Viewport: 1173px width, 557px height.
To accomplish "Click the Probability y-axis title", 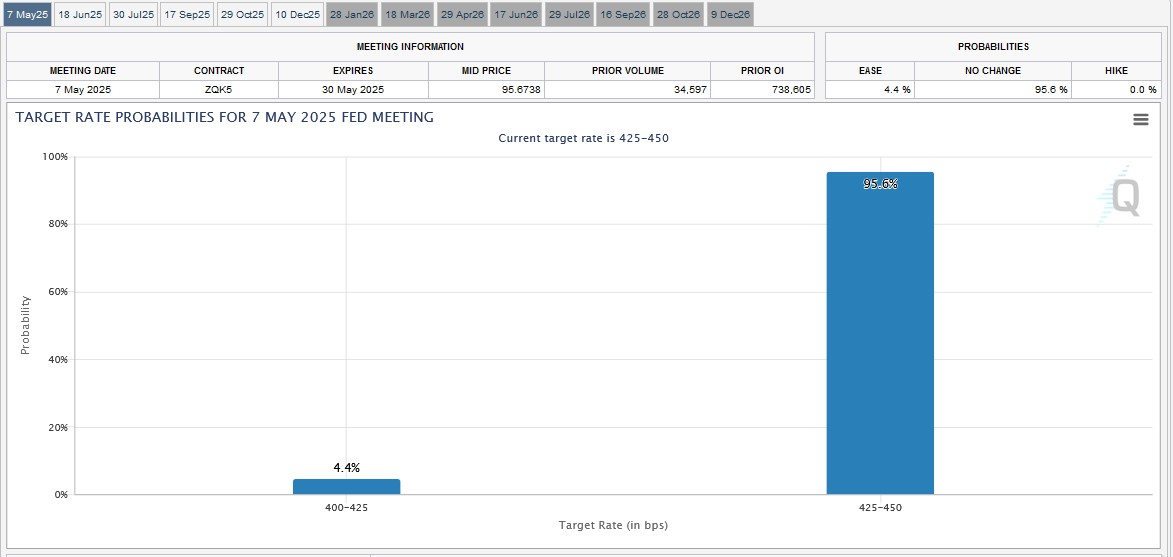I will pos(25,325).
